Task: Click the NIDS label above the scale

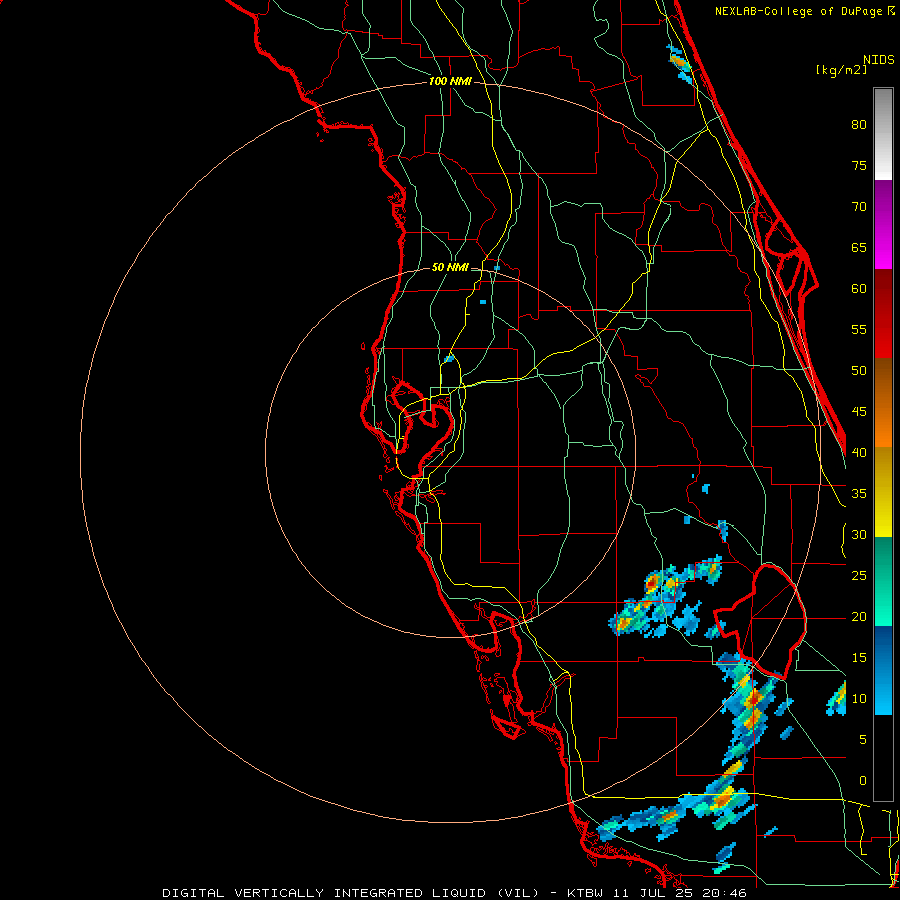Action: tap(879, 59)
